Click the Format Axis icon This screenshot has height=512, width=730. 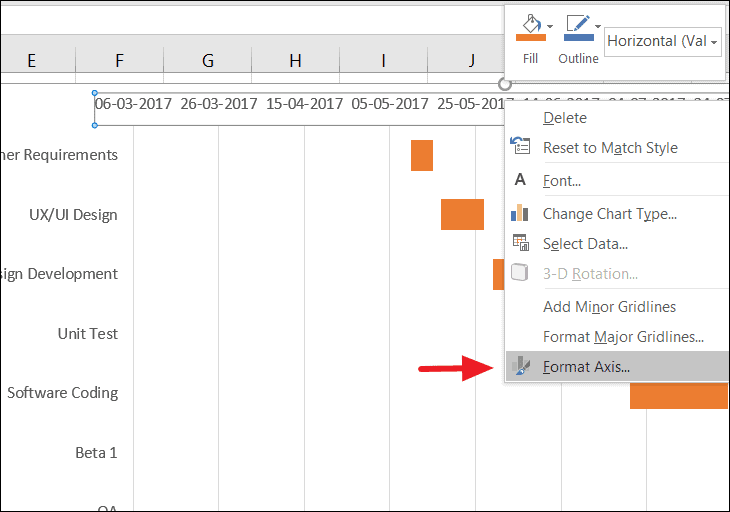point(521,366)
